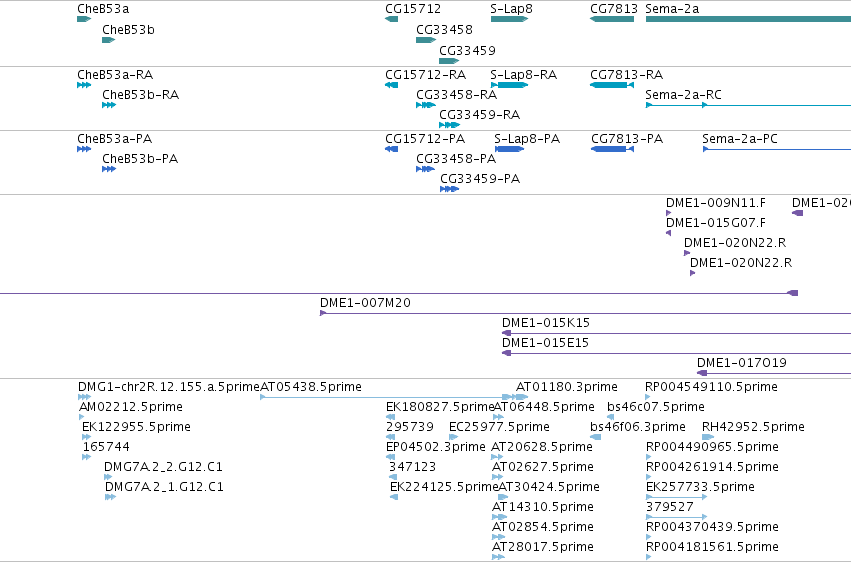Click the 379527 EST feature
Viewport: 851px width, 562px height.
click(x=677, y=517)
